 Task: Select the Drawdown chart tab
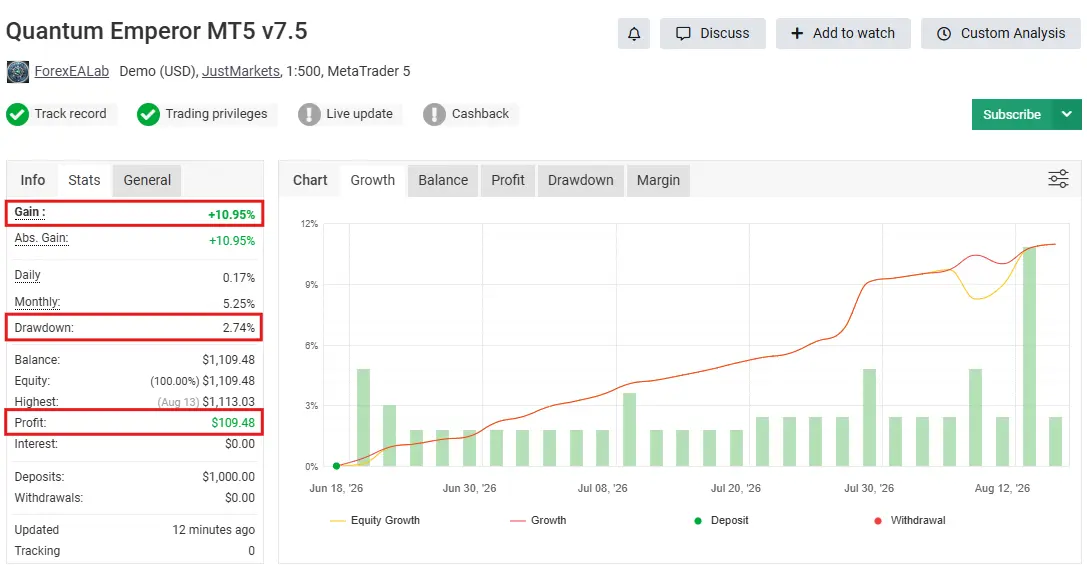click(x=580, y=180)
